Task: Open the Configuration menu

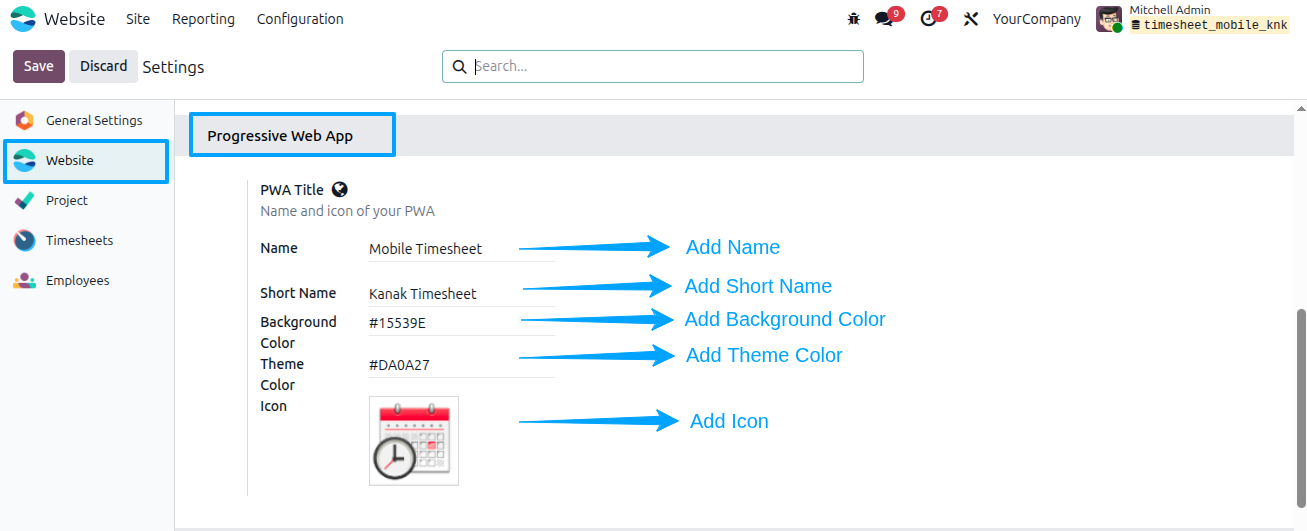Action: point(300,19)
